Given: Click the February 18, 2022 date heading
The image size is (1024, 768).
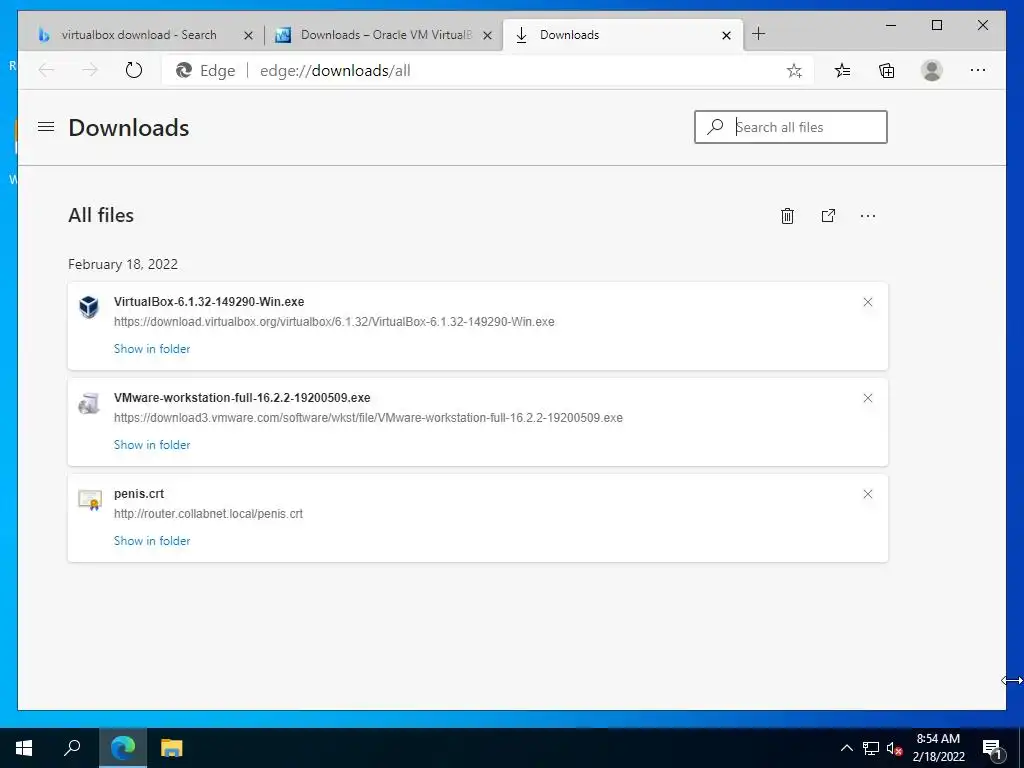Looking at the screenshot, I should (123, 264).
